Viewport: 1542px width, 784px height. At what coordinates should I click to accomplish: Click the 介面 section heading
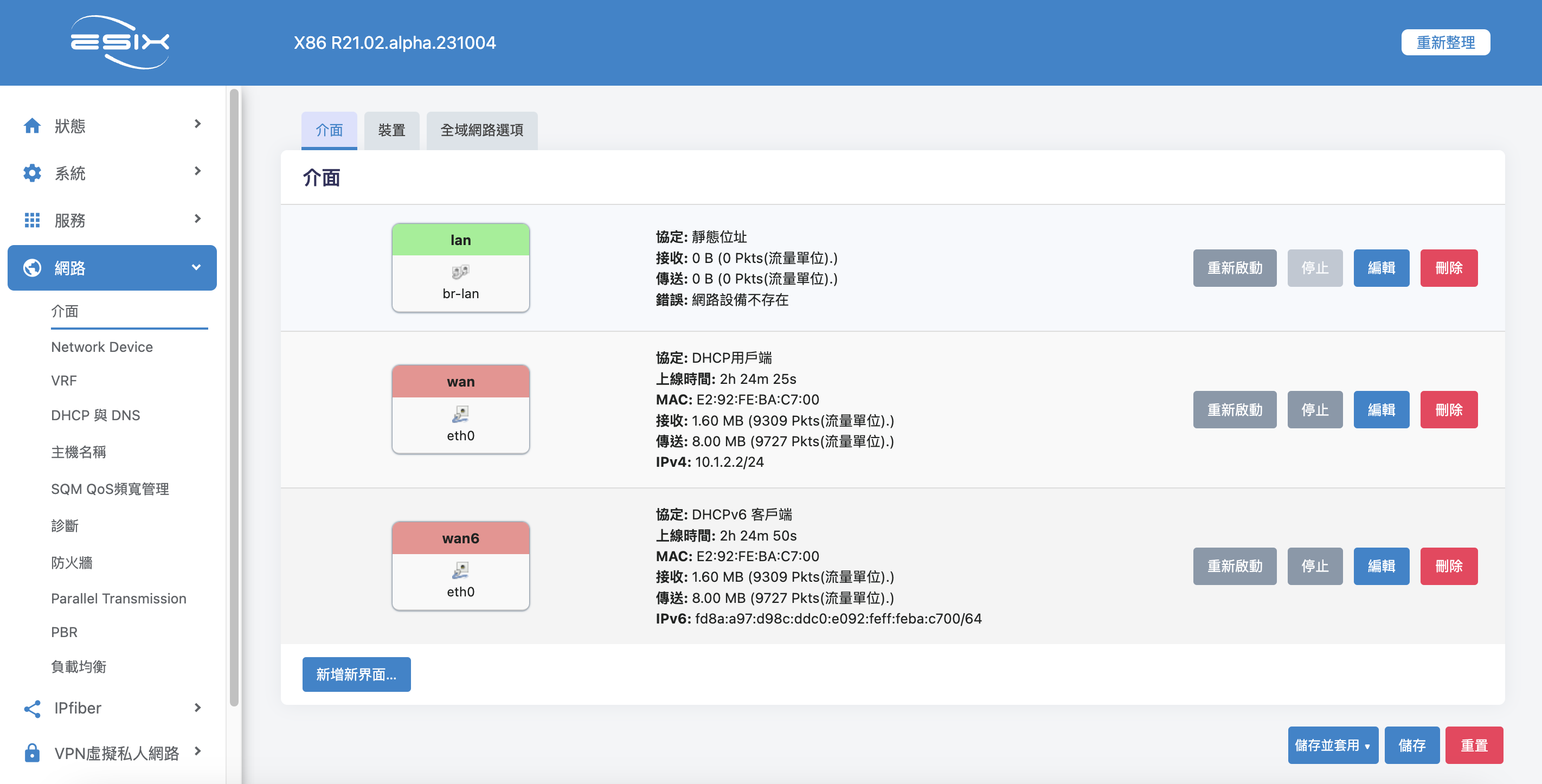(322, 178)
